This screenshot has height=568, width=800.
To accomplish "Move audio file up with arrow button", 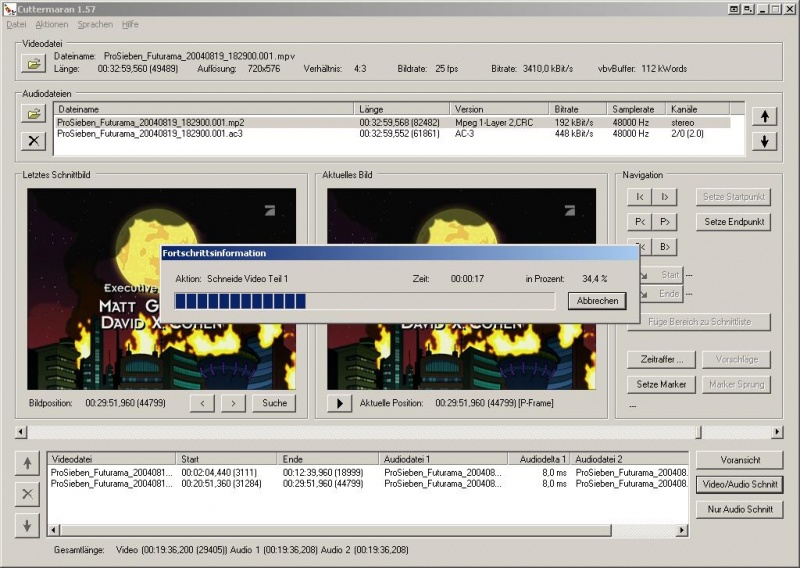I will (x=764, y=116).
